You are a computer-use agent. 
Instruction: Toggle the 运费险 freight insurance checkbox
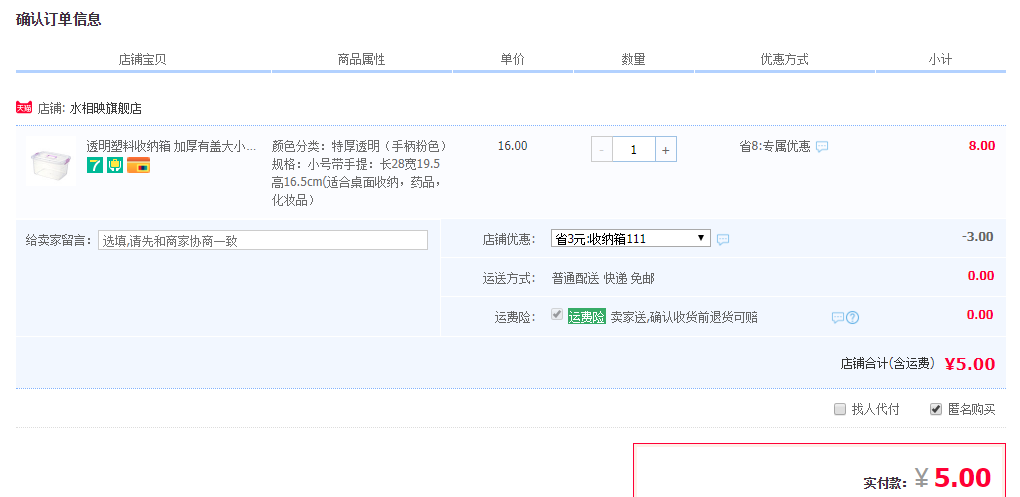click(x=556, y=315)
